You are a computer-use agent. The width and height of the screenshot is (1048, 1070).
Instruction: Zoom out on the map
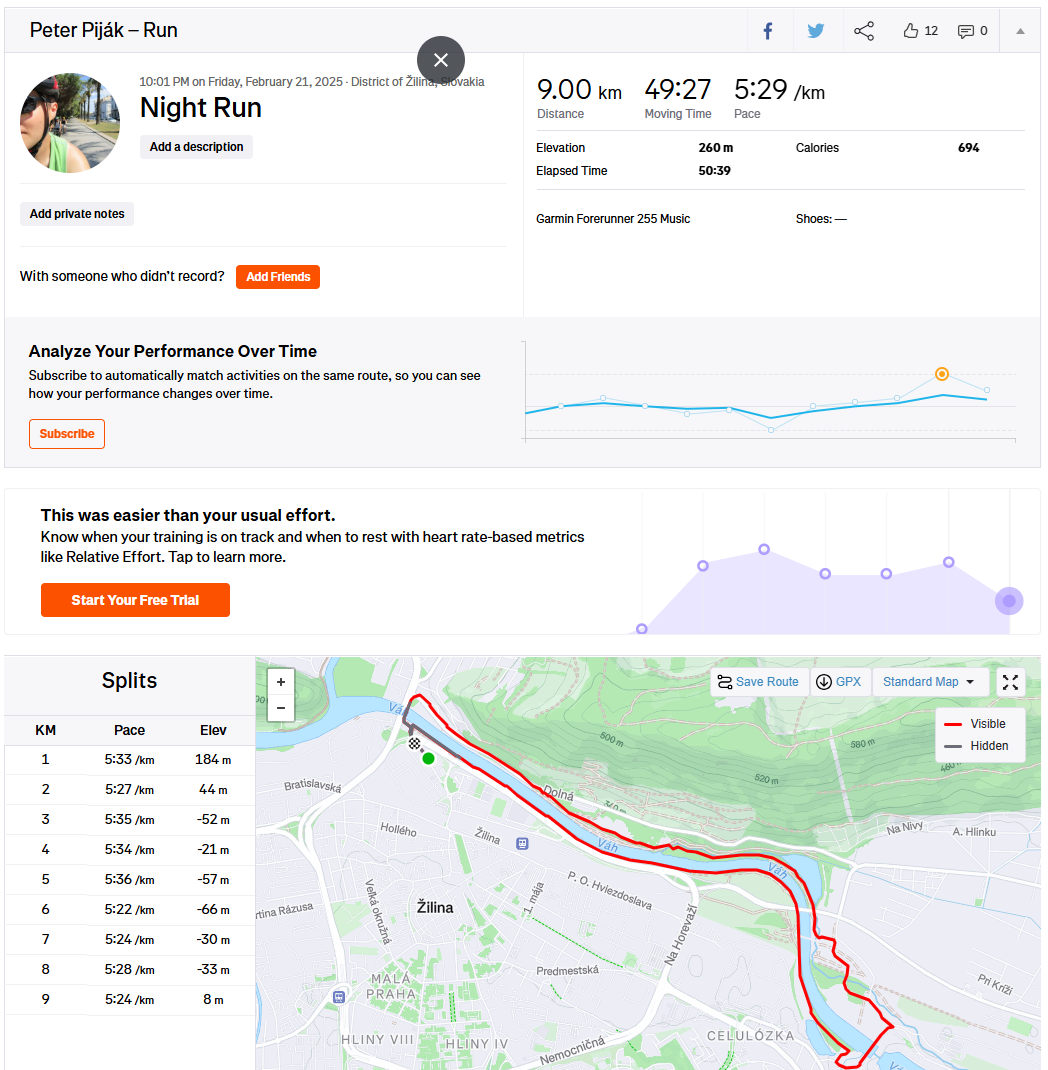pos(280,708)
